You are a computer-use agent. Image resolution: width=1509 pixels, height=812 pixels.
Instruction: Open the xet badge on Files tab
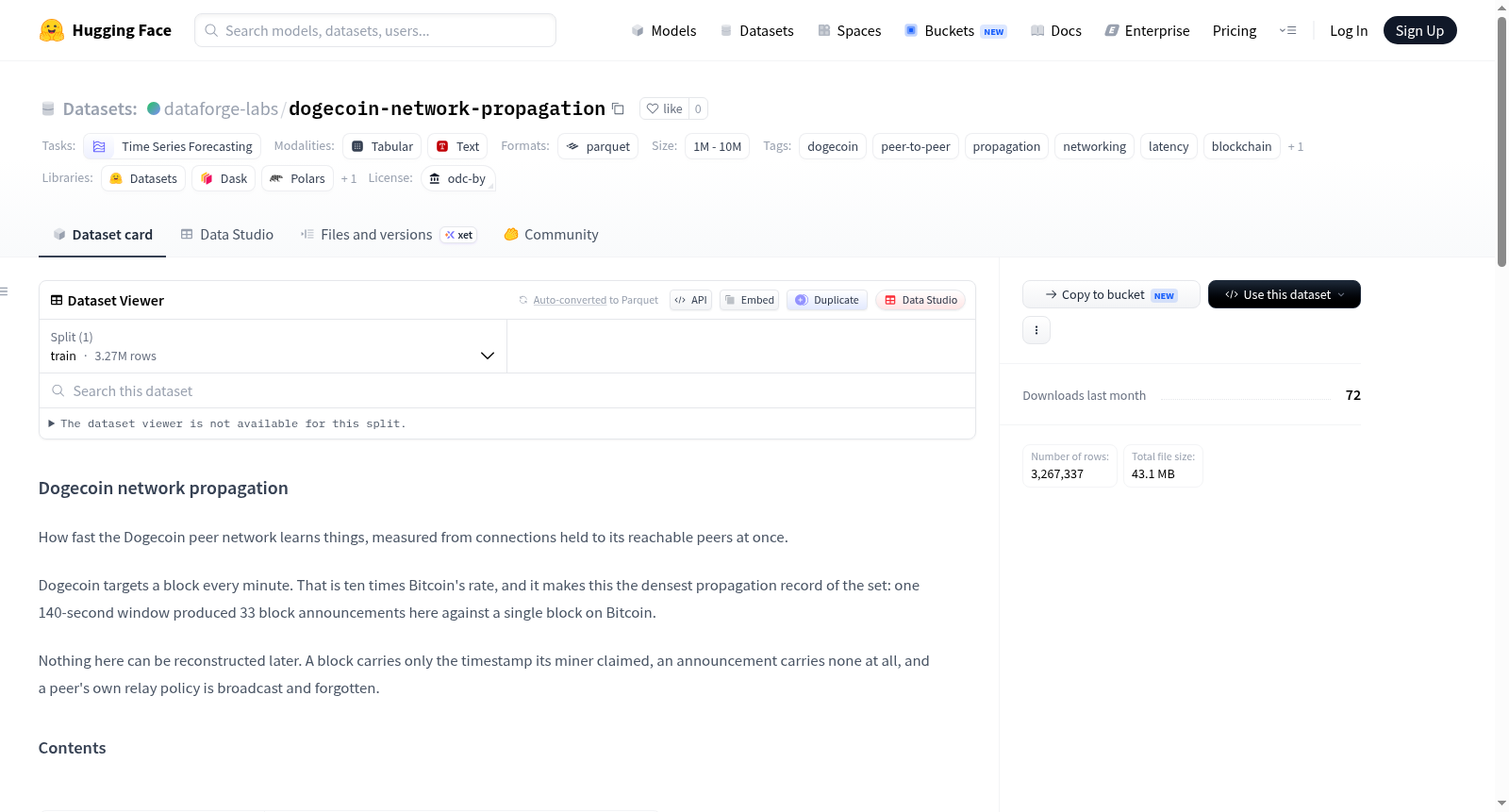click(x=458, y=235)
